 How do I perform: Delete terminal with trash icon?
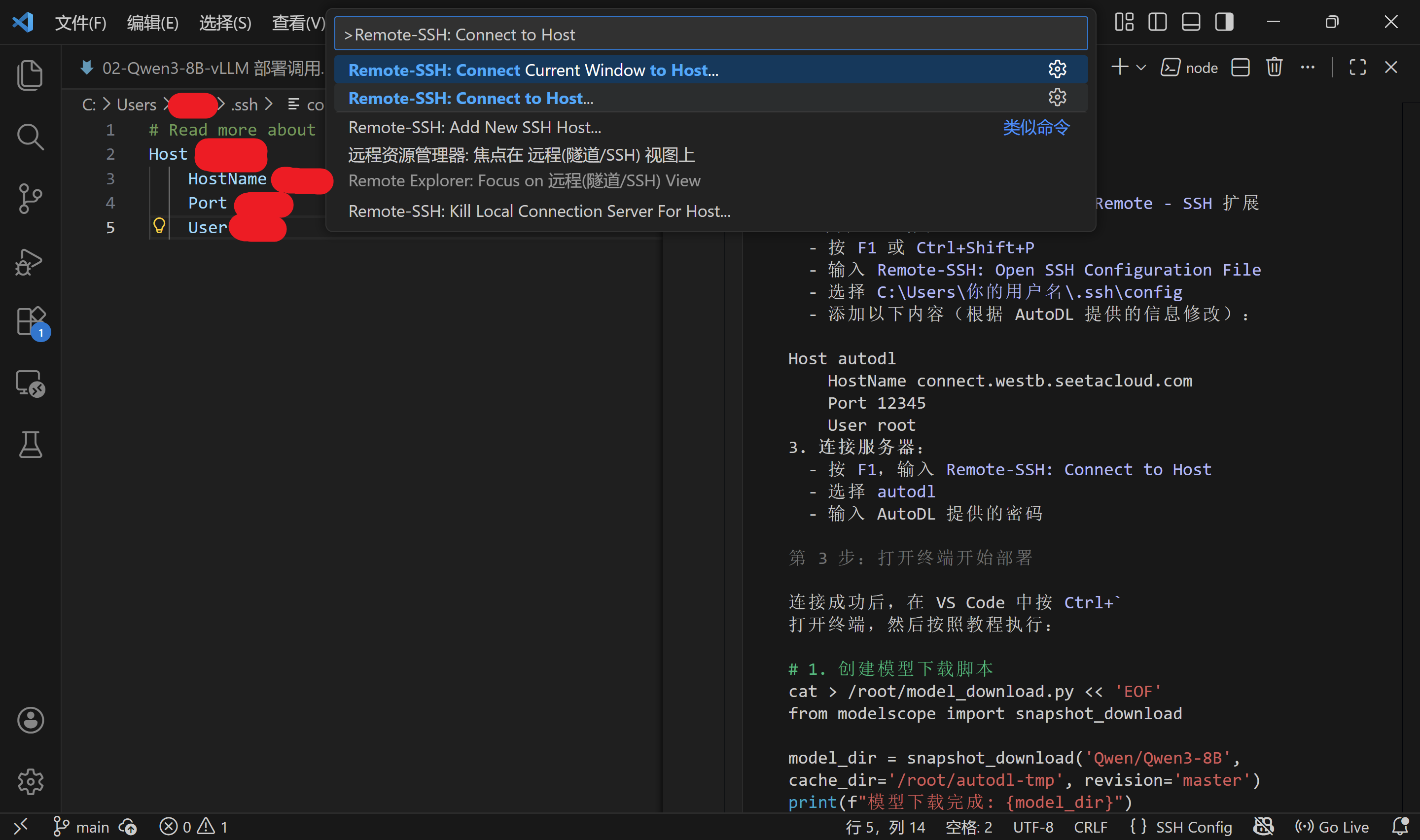pos(1274,68)
